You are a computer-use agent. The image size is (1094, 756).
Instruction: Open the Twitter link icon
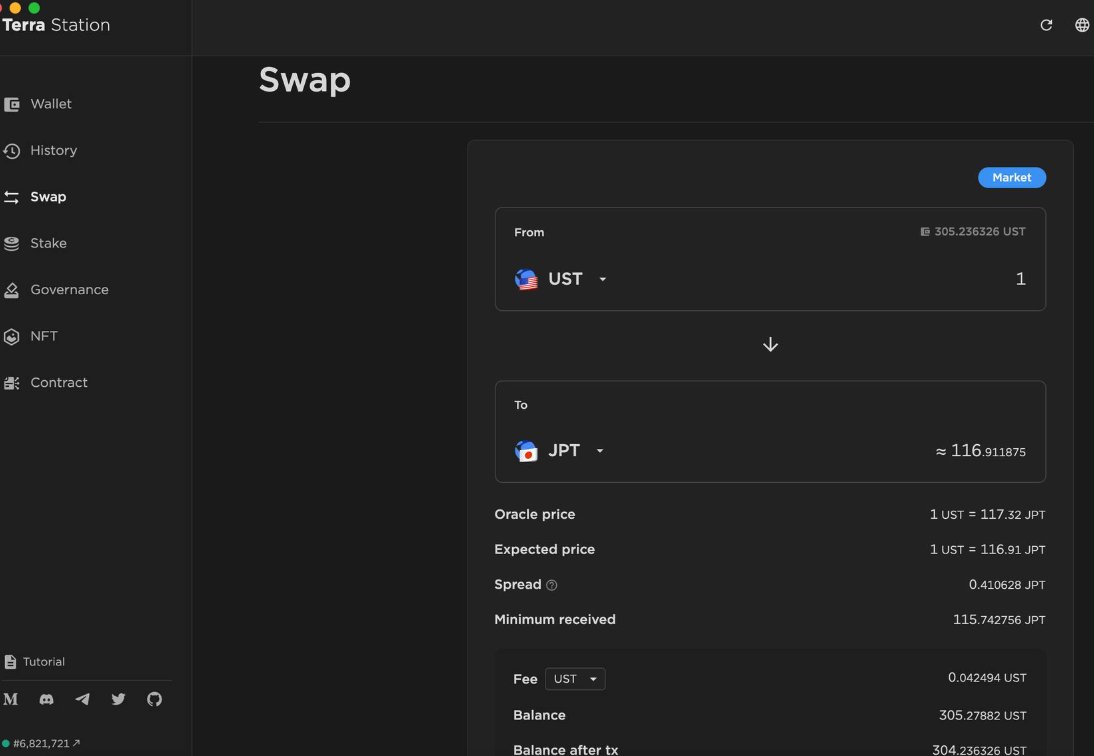(119, 699)
